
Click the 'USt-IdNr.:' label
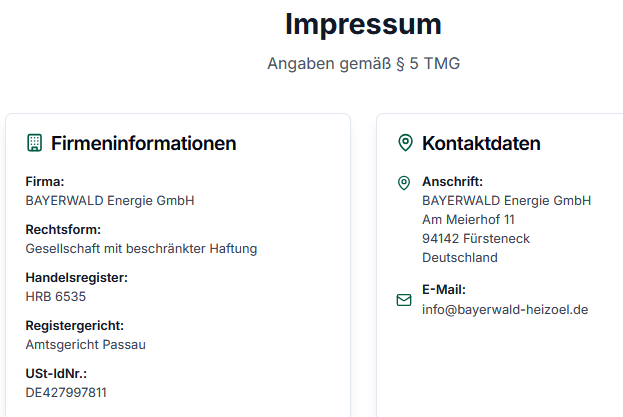(x=59, y=373)
